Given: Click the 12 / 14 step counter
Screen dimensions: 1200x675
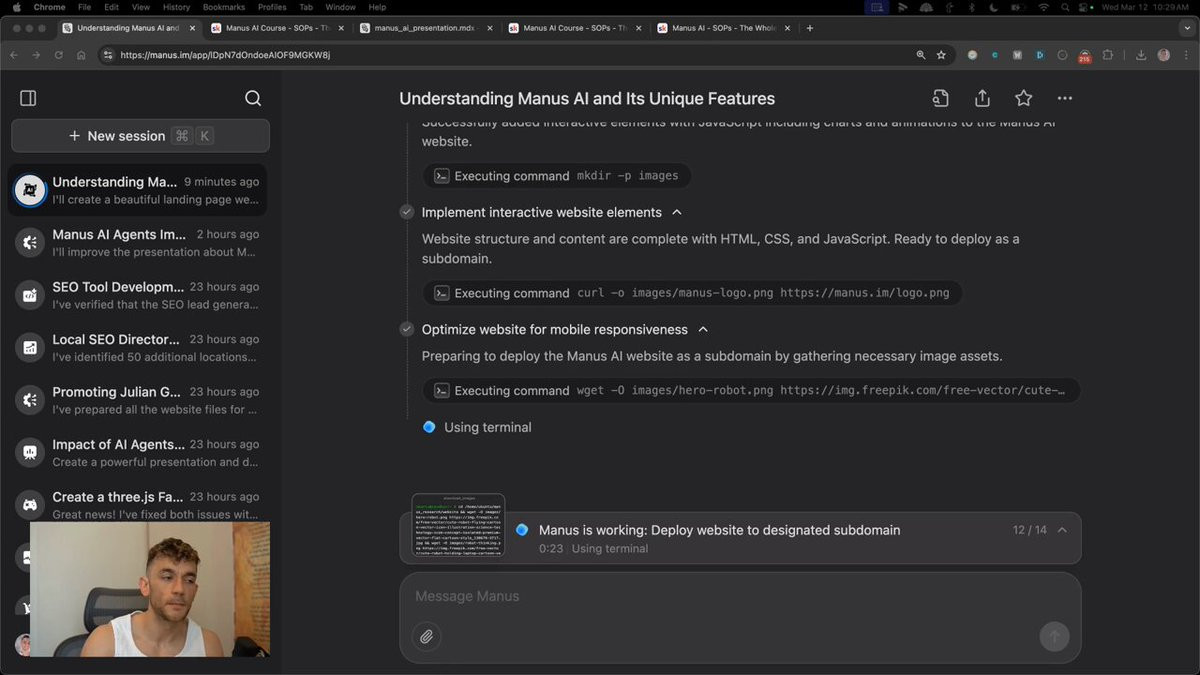Looking at the screenshot, I should click(x=1029, y=530).
